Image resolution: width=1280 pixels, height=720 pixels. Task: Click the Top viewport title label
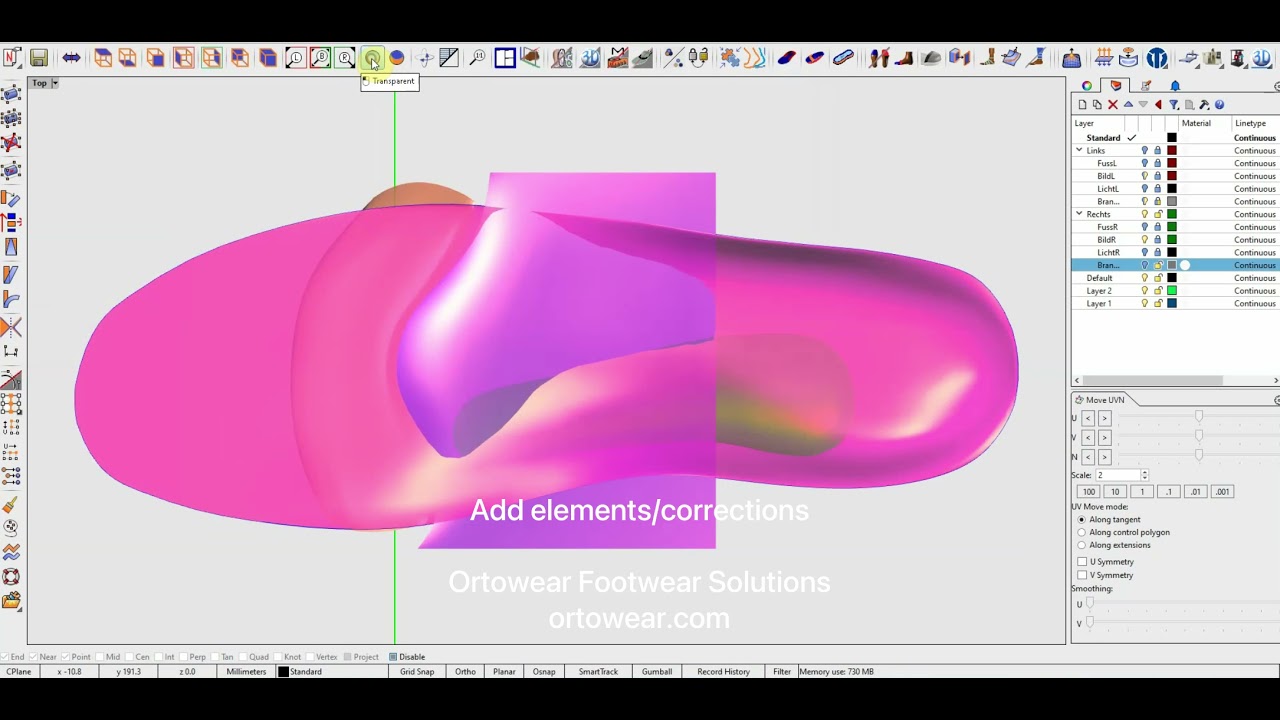[x=39, y=83]
